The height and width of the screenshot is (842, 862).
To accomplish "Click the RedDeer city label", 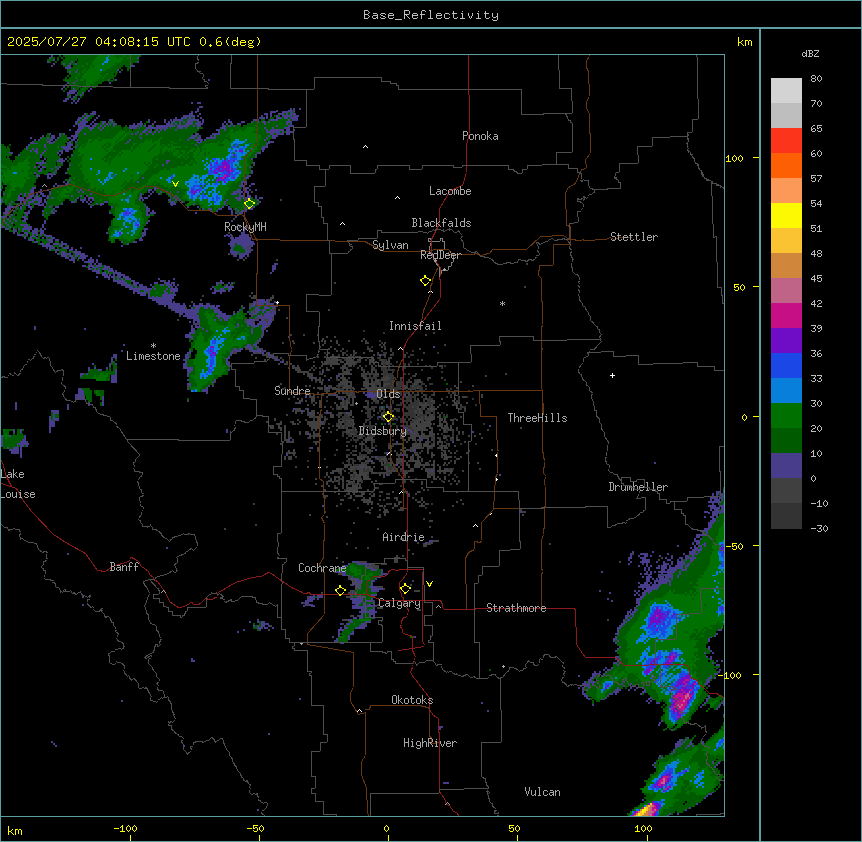I will (x=440, y=255).
